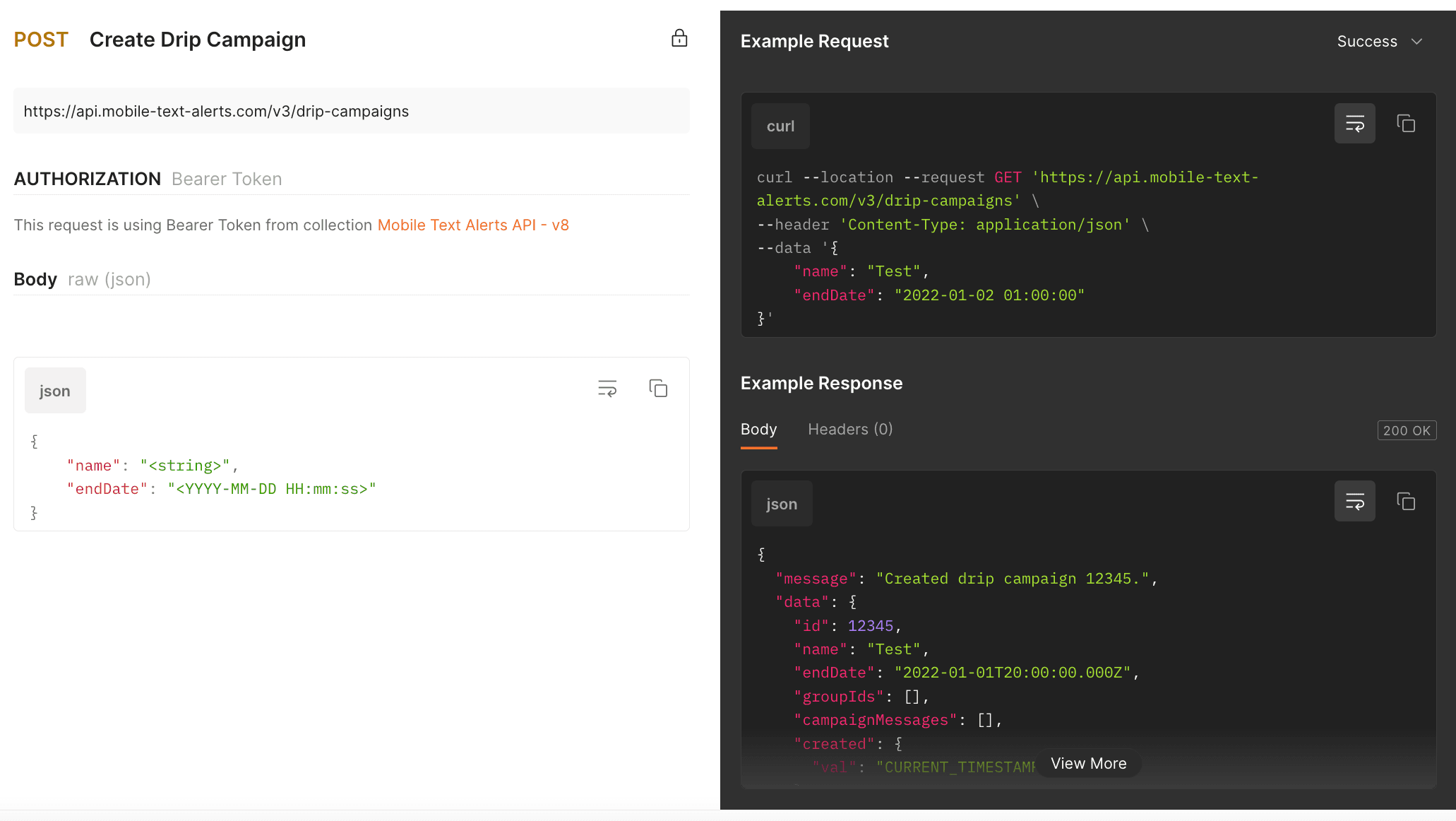
Task: Open Mobile Text Alerts API - v8 link
Action: point(473,225)
